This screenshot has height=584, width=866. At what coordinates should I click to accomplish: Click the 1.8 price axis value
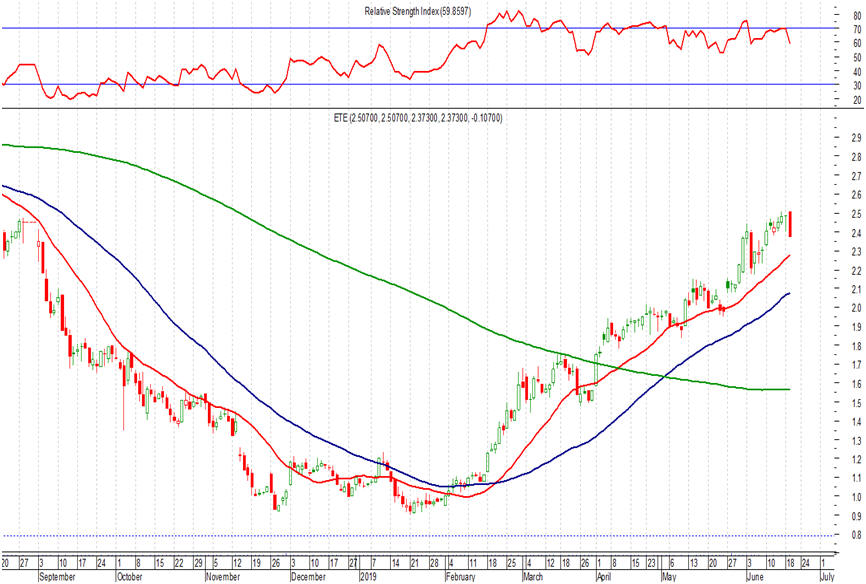[x=856, y=346]
